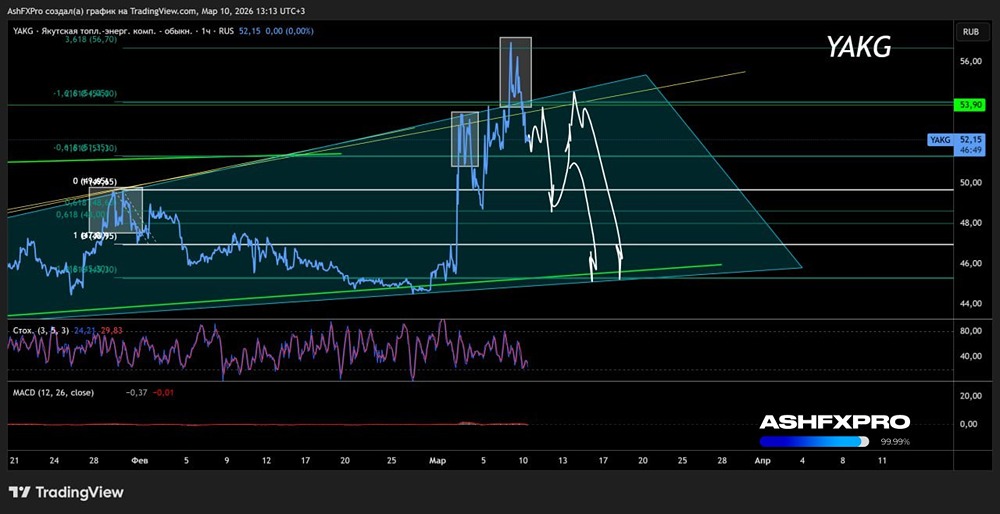Click the TradingView logo at bottom left
Screen dimensions: 1000x514
(x=66, y=492)
